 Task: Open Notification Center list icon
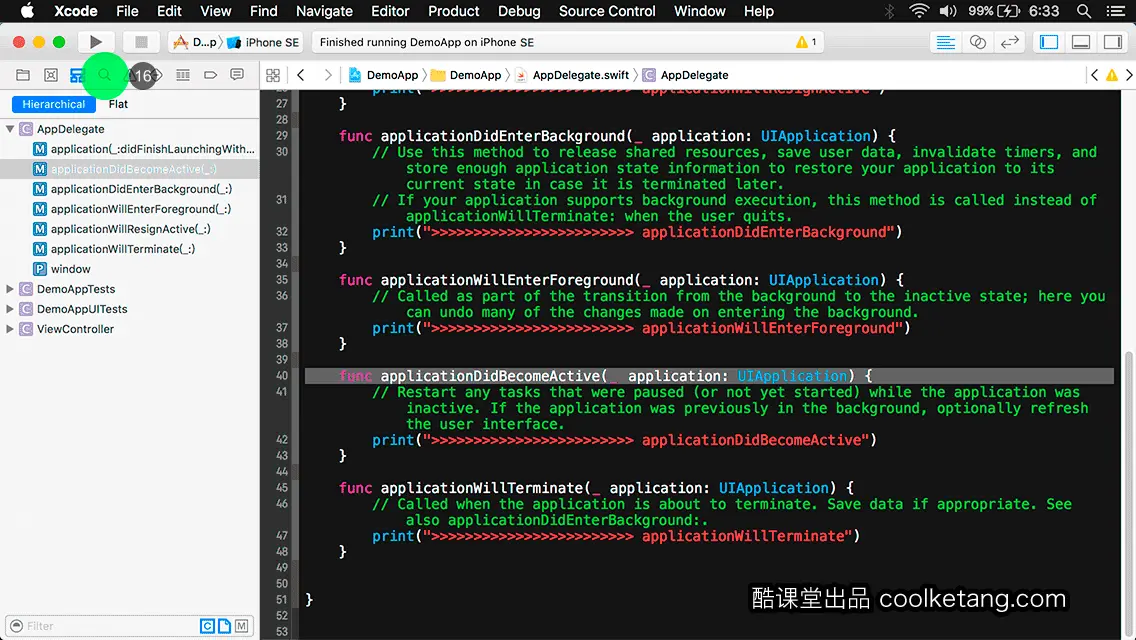tap(1116, 11)
